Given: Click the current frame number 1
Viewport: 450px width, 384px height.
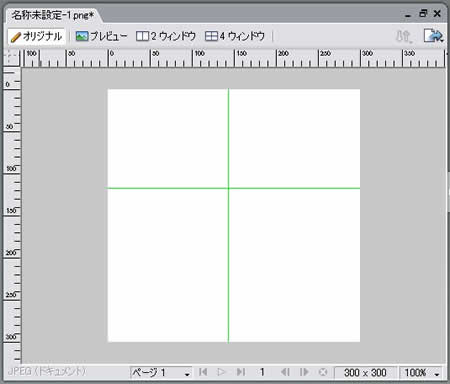Looking at the screenshot, I should (262, 372).
